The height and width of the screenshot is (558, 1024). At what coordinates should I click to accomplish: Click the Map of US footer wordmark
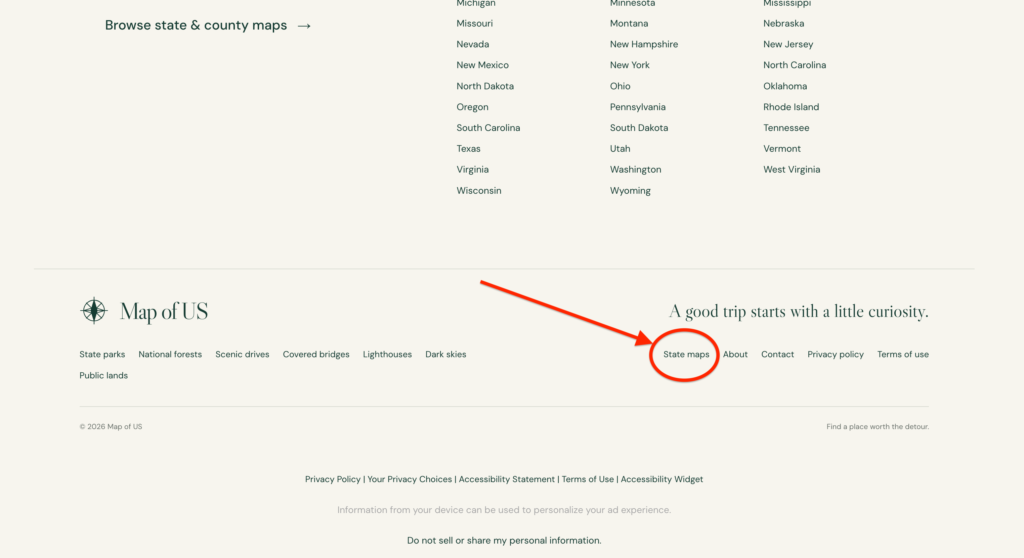(164, 312)
